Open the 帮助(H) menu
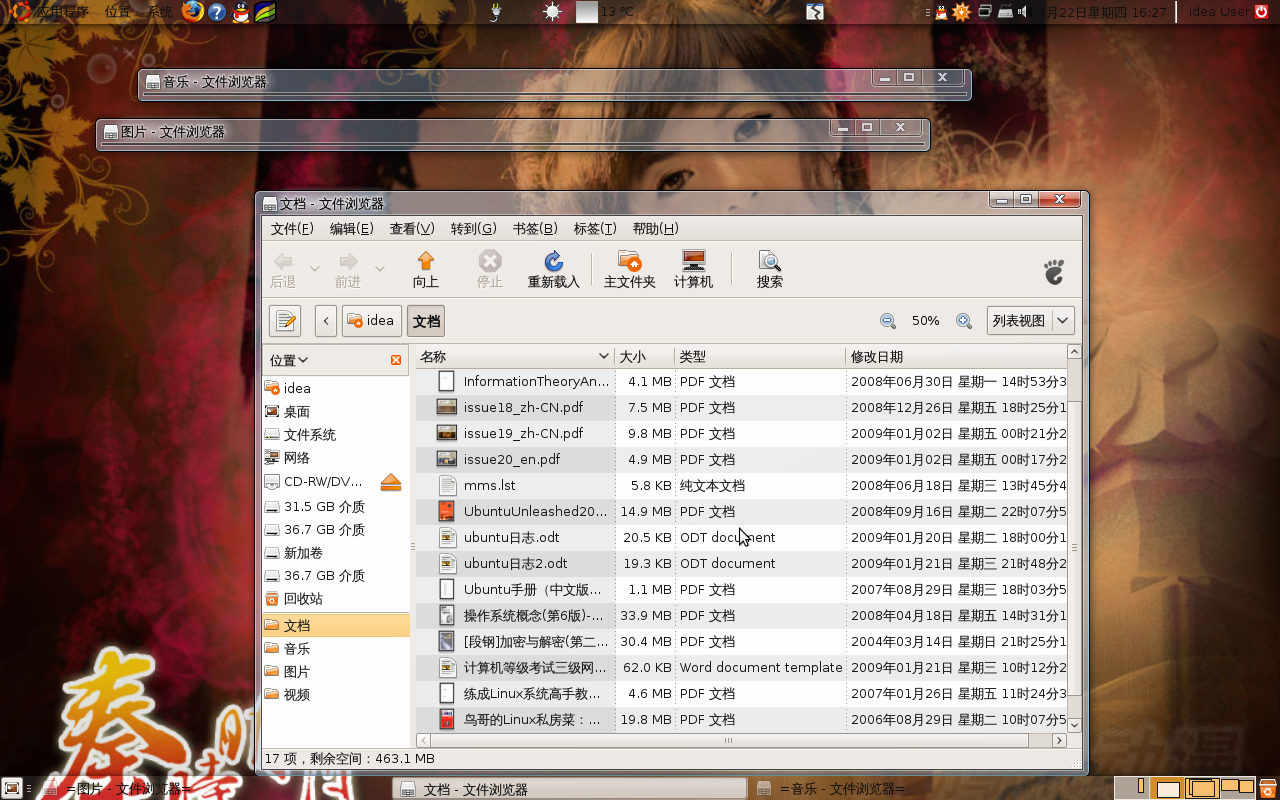This screenshot has width=1280, height=800. (x=656, y=229)
